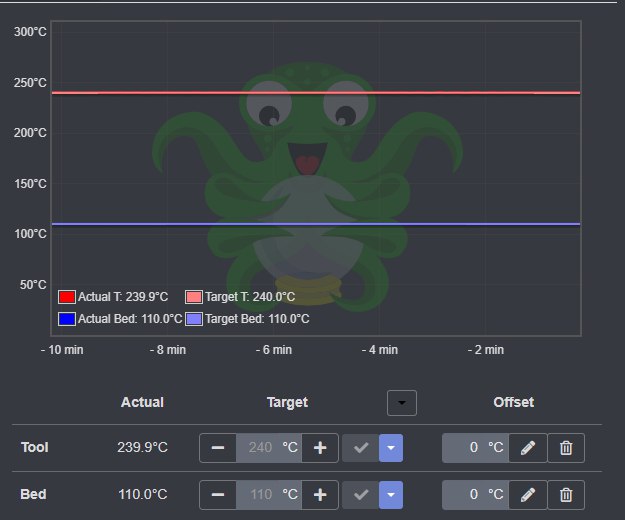Confirm Bed target temperature with checkmark
Viewport: 625px width, 520px height.
[x=361, y=495]
